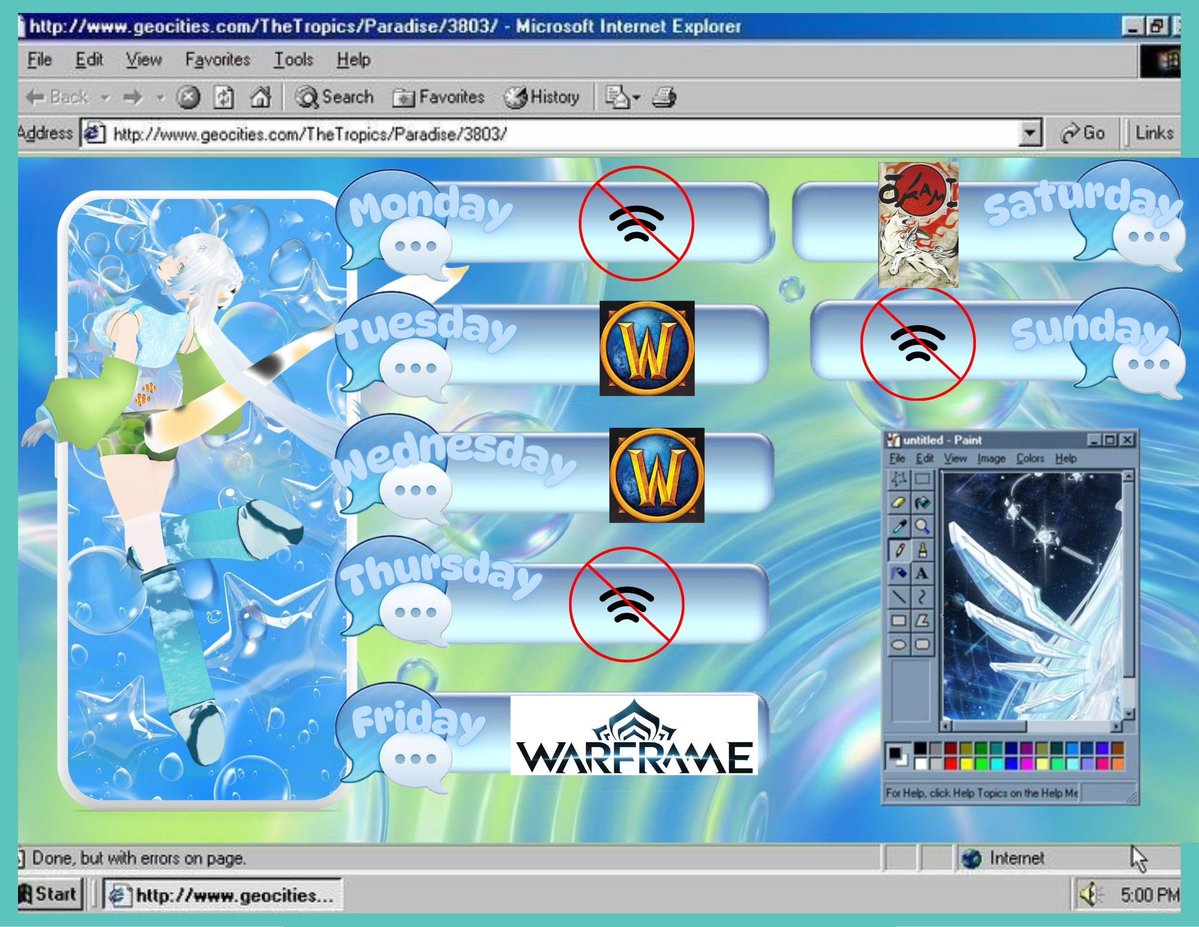Open the Windows Start button
Screen dimensions: 1199x927
coord(49,893)
